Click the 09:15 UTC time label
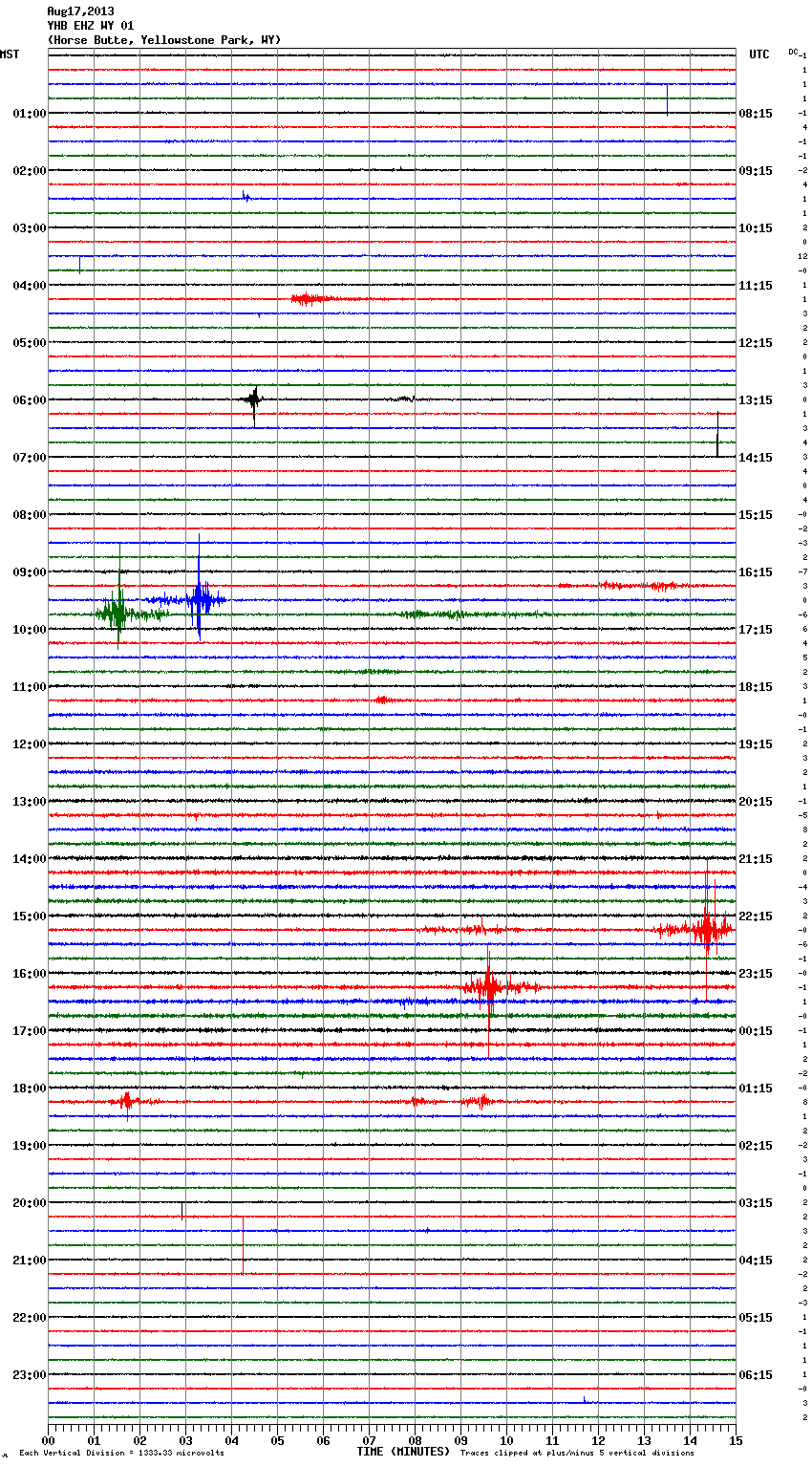The width and height of the screenshot is (812, 1466). pyautogui.click(x=756, y=171)
